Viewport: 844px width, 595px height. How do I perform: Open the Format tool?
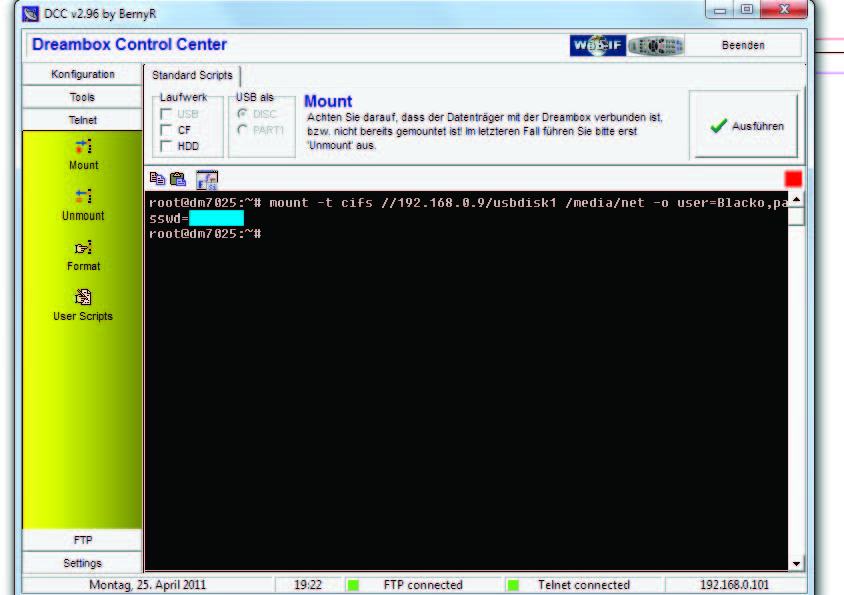83,247
